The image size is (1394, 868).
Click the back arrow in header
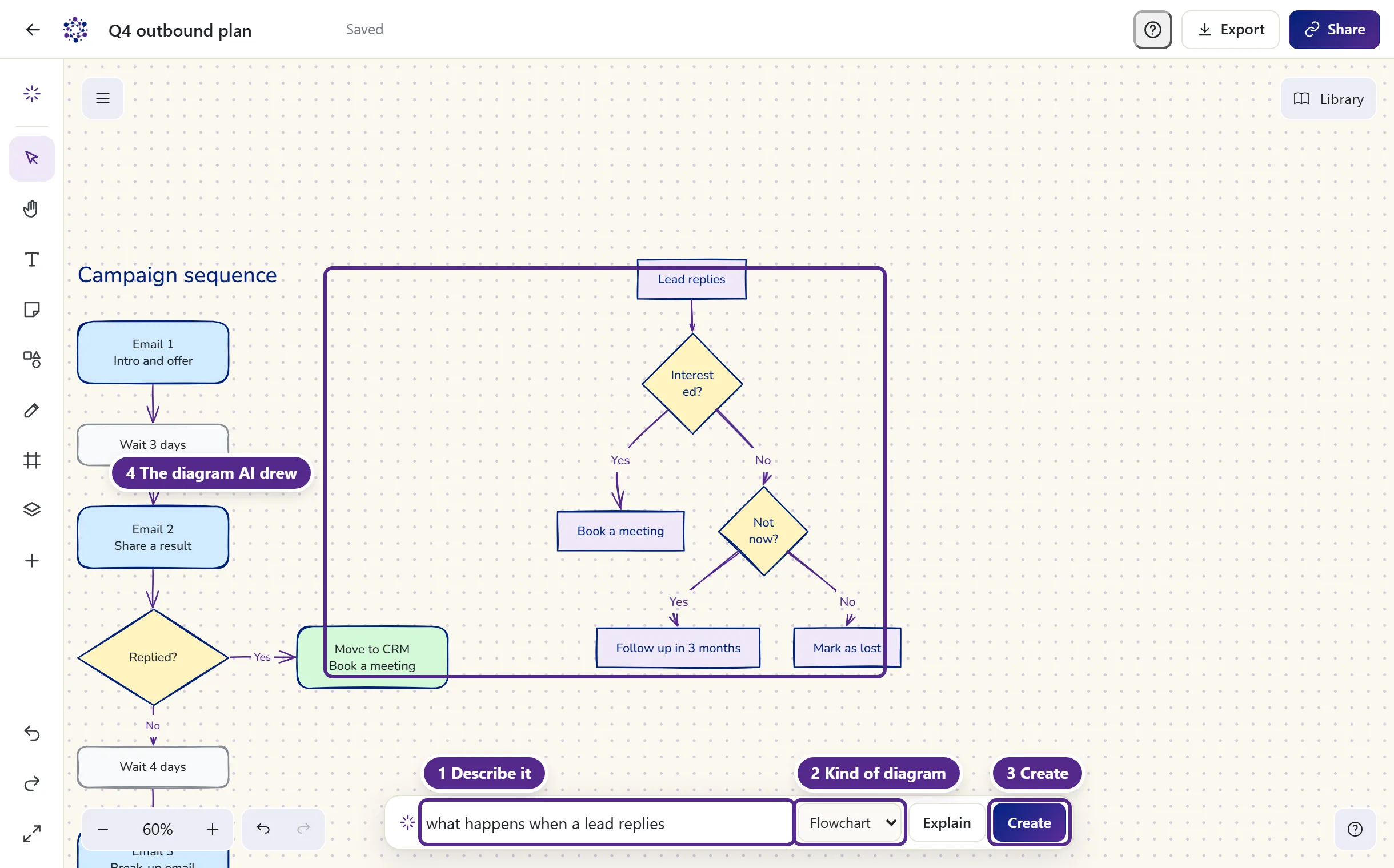click(x=33, y=29)
